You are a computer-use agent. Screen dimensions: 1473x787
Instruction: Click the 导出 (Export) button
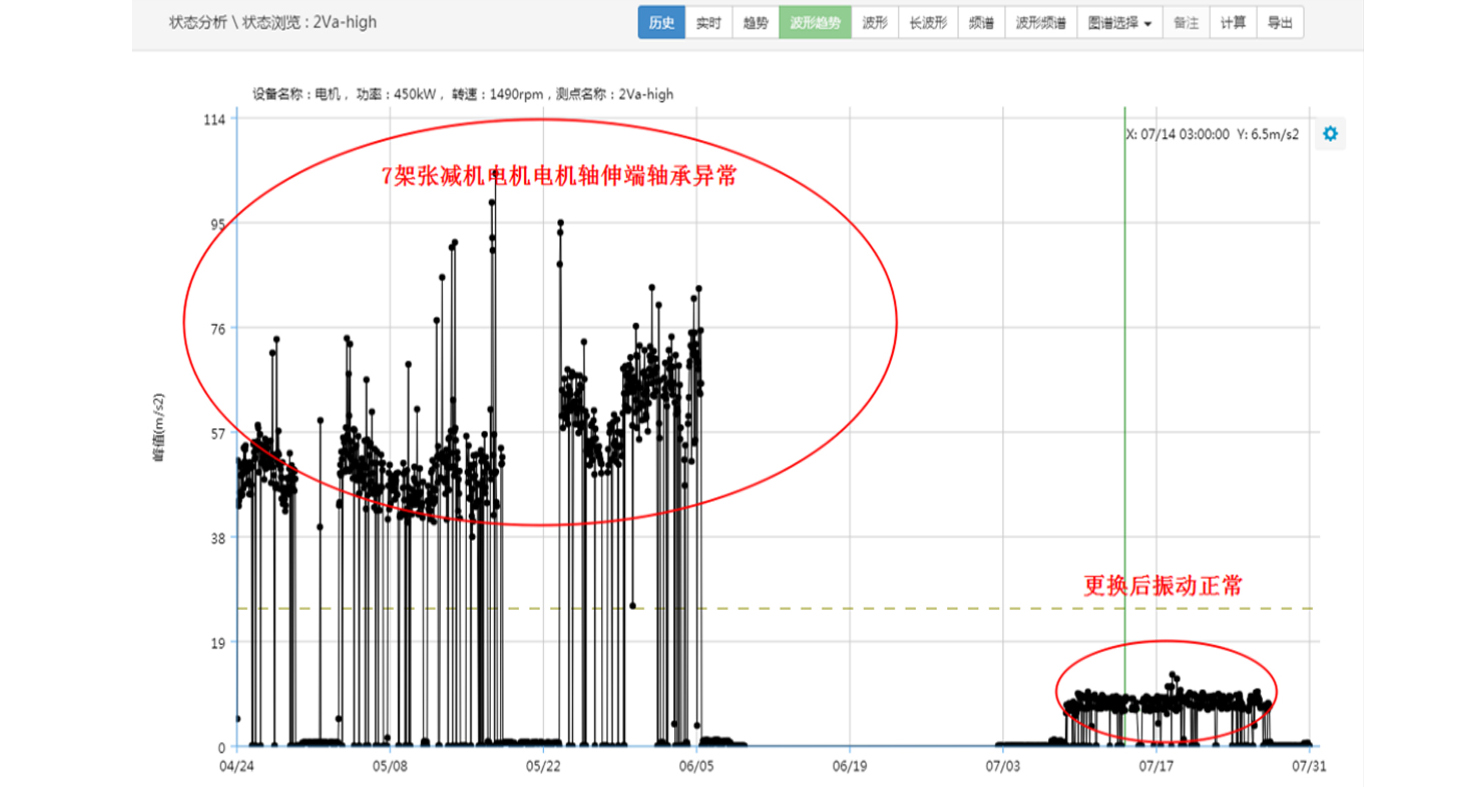click(1280, 23)
